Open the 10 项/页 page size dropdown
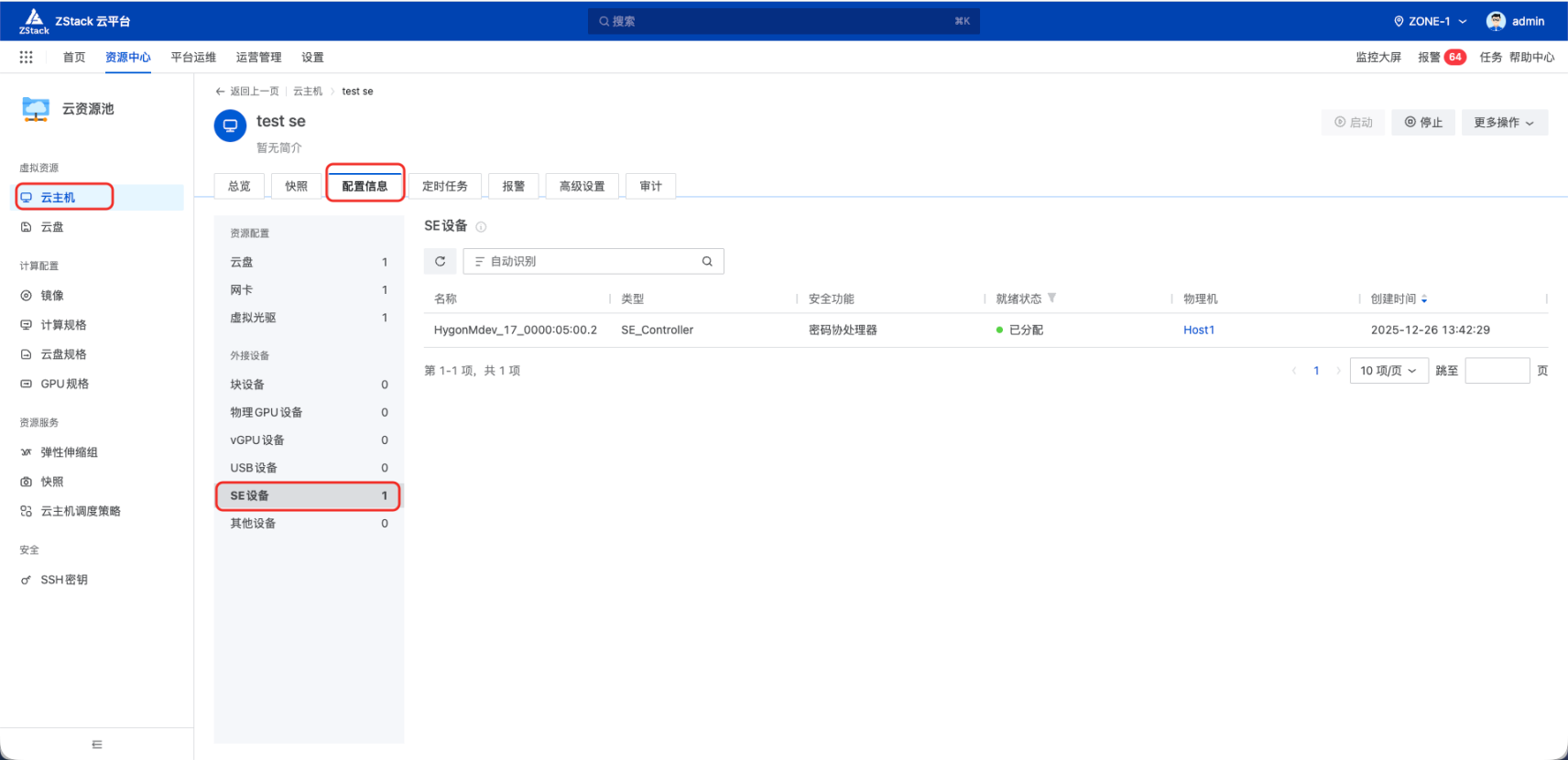This screenshot has width=1568, height=760. pyautogui.click(x=1388, y=371)
